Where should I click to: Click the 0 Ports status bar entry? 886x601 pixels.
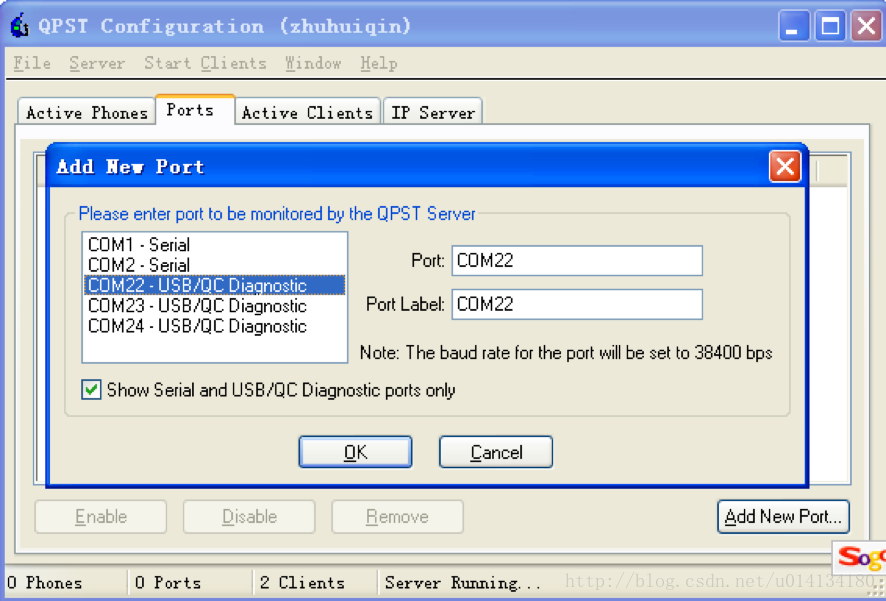point(168,582)
